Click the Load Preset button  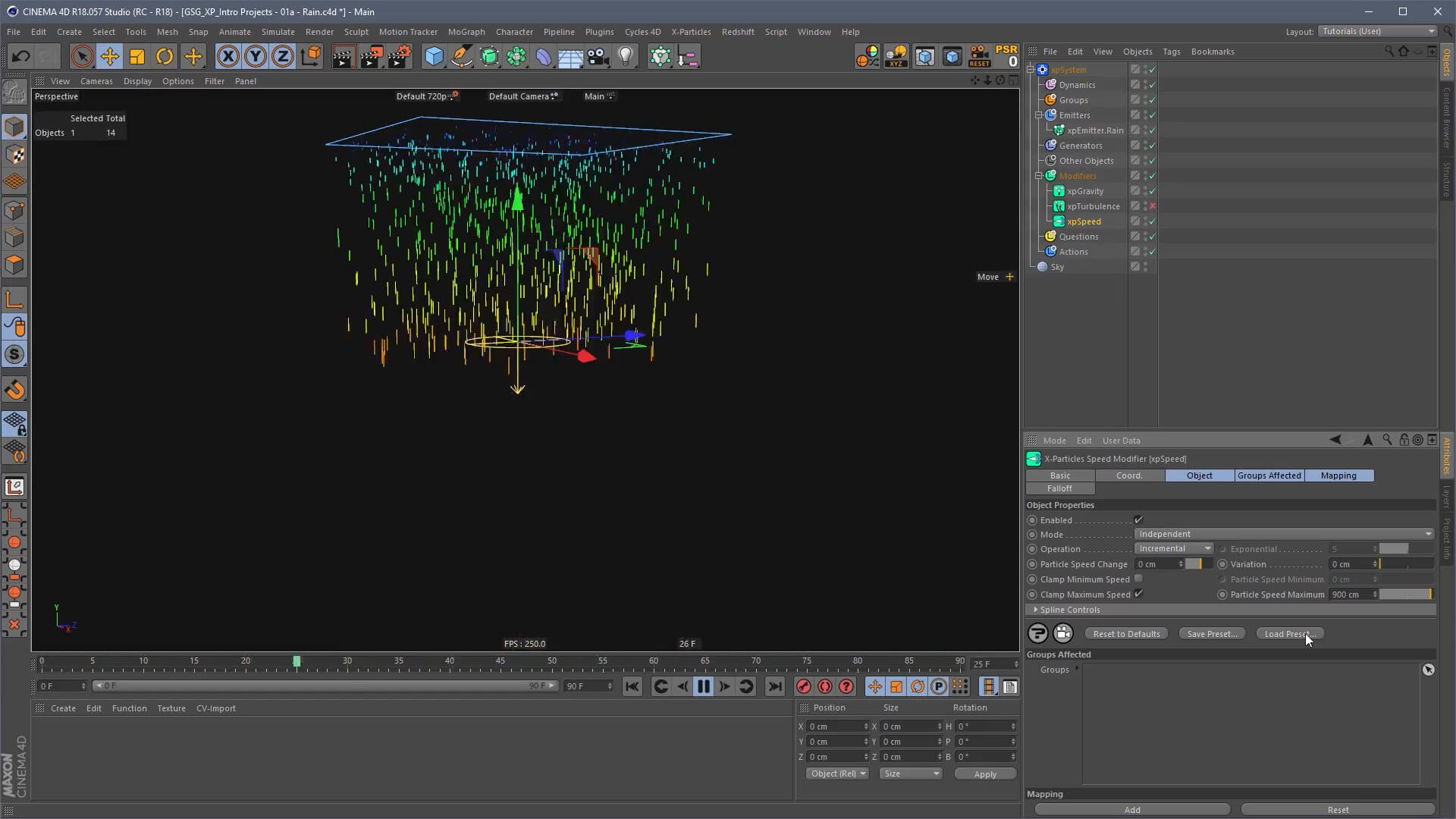(1288, 634)
